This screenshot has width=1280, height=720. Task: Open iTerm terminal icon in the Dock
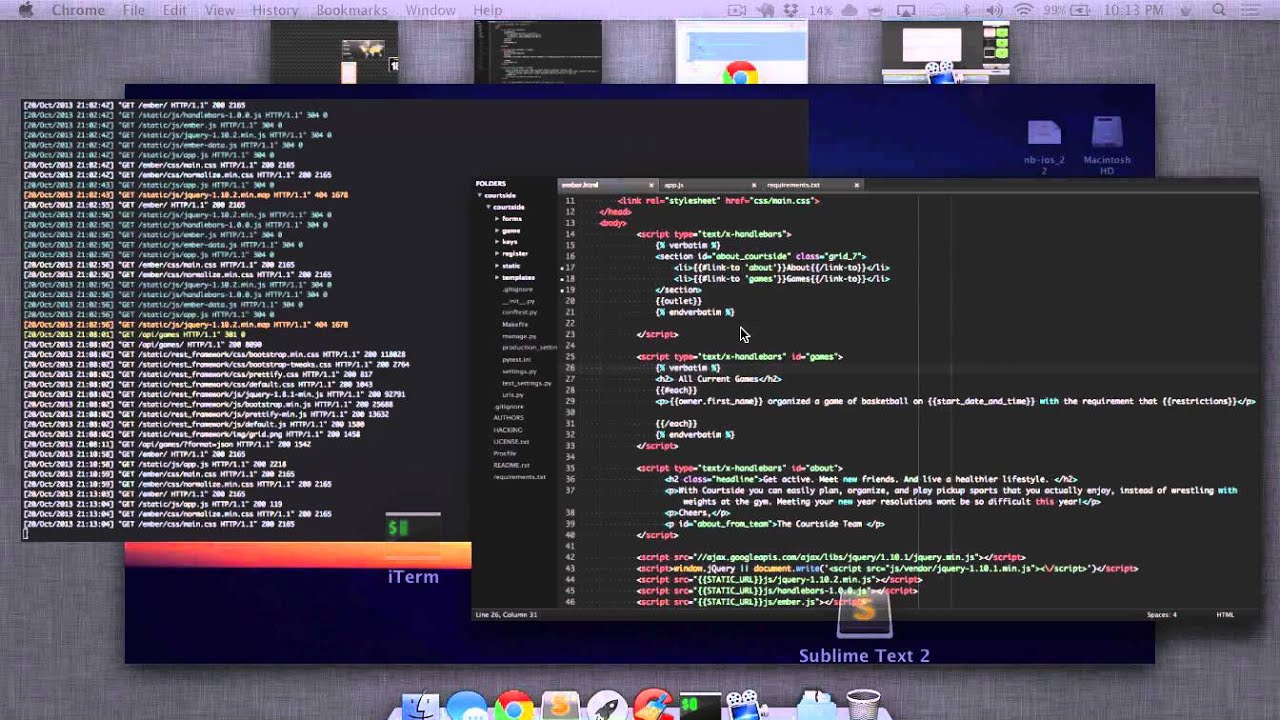point(700,707)
